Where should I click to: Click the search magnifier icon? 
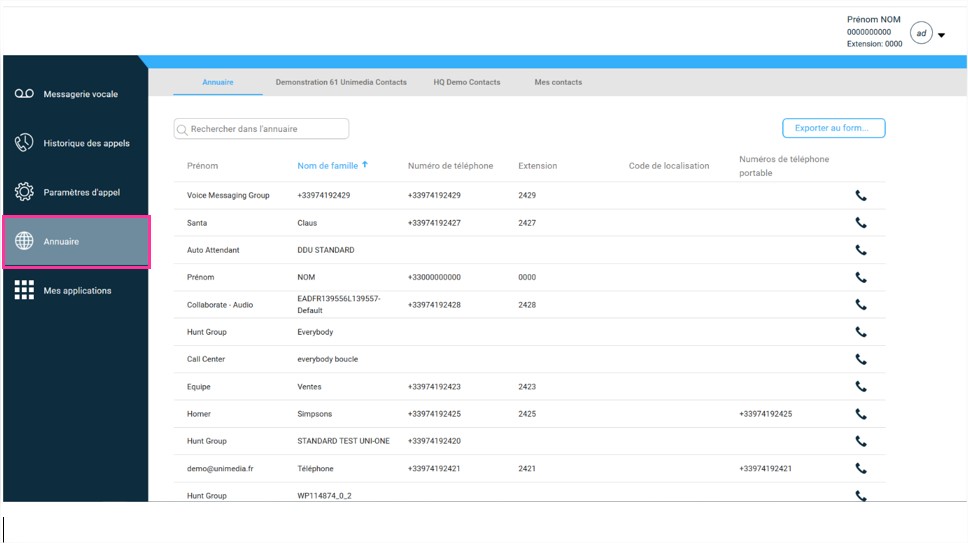pyautogui.click(x=182, y=130)
